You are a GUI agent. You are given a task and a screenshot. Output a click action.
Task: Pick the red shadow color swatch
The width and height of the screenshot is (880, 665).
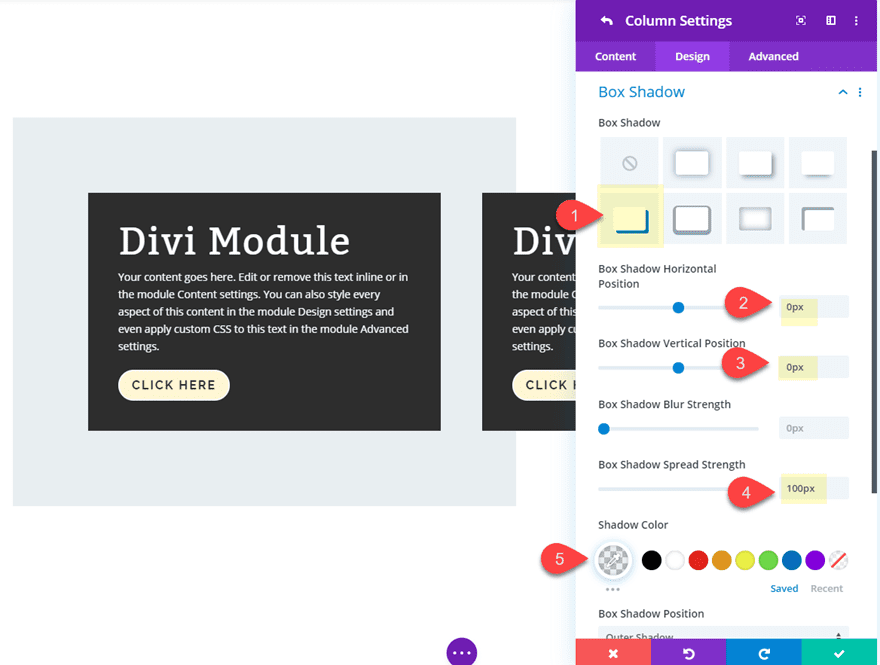tap(698, 559)
